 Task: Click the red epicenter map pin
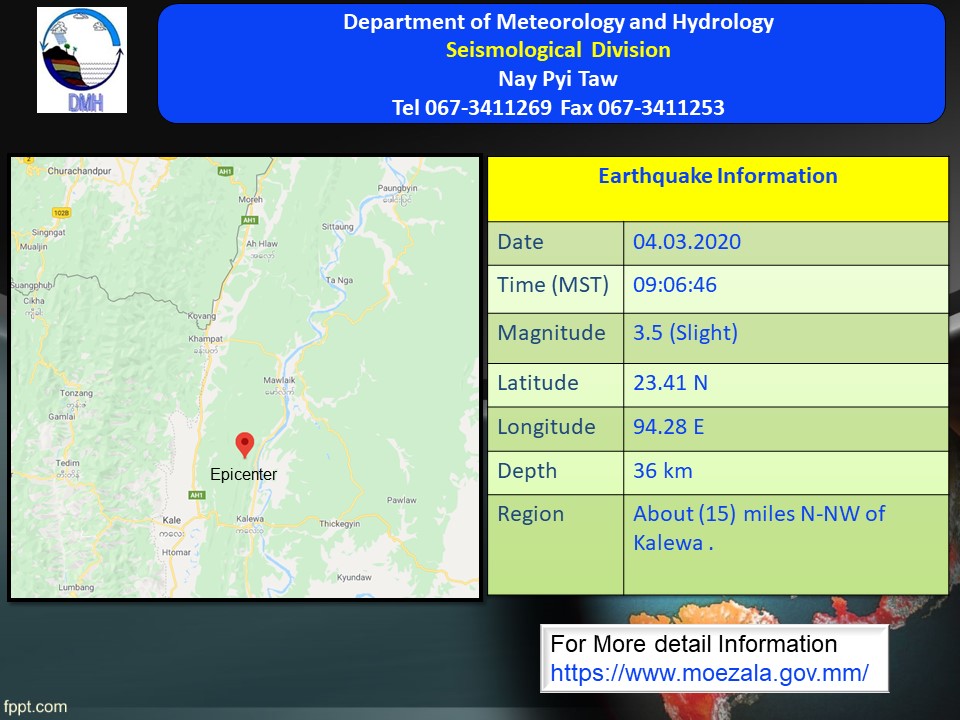click(244, 444)
